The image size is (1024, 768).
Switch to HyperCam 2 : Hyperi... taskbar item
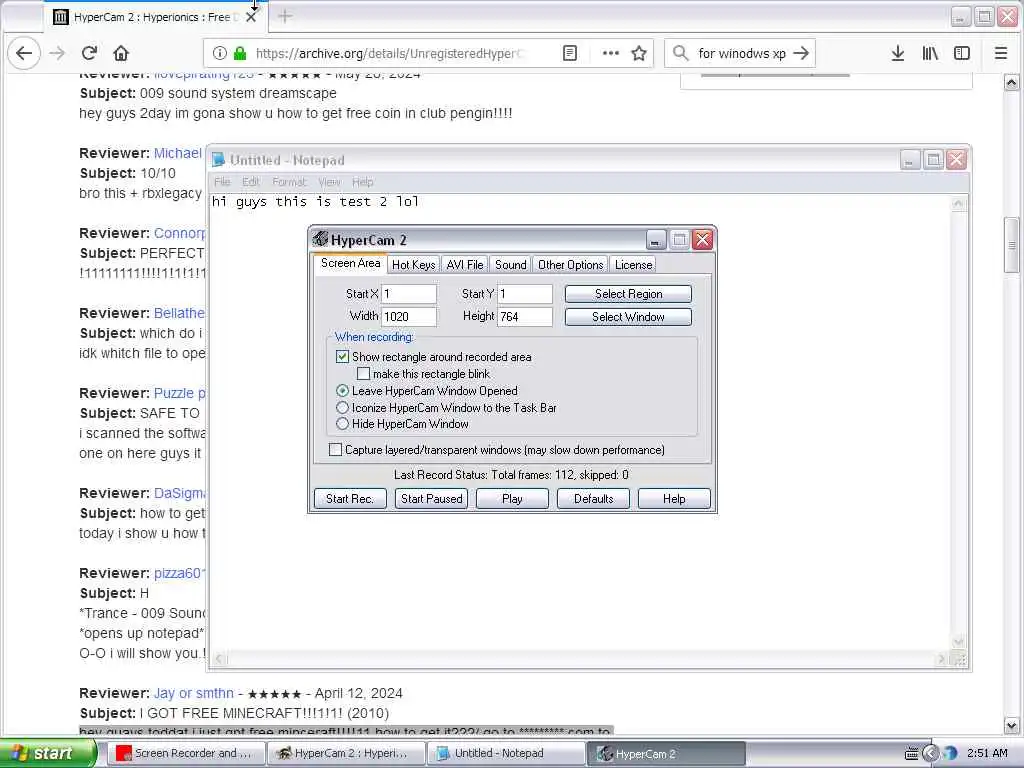coord(346,753)
